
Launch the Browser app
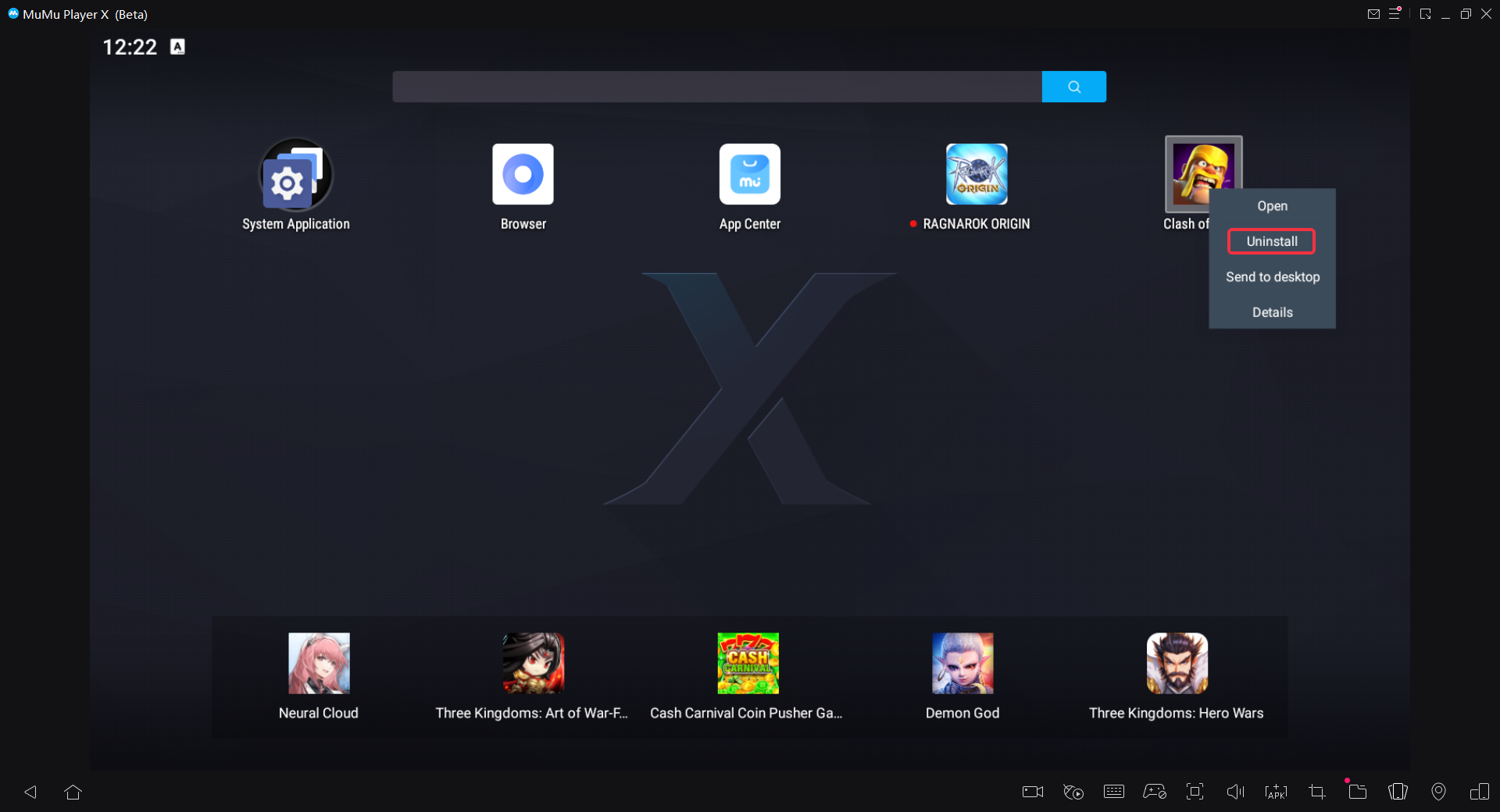(523, 174)
